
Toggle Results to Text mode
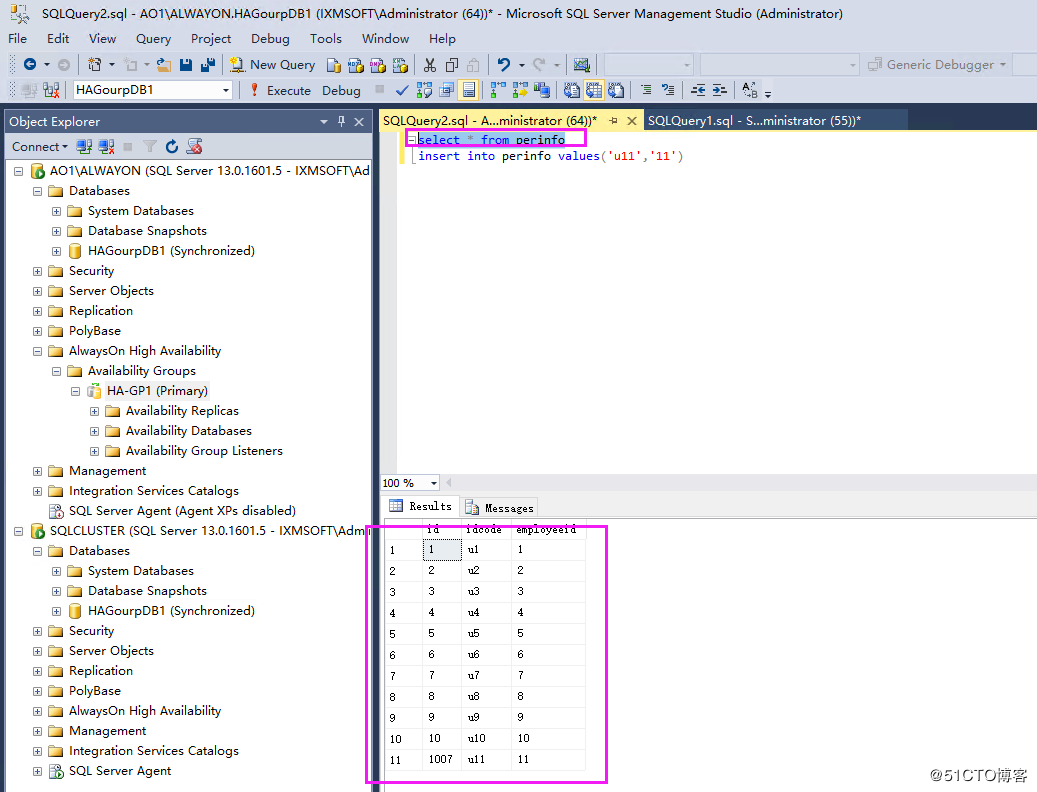[x=571, y=90]
